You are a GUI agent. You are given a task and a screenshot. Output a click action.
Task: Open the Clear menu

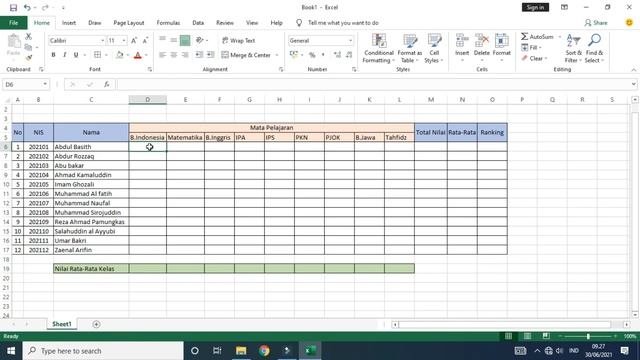pyautogui.click(x=534, y=58)
